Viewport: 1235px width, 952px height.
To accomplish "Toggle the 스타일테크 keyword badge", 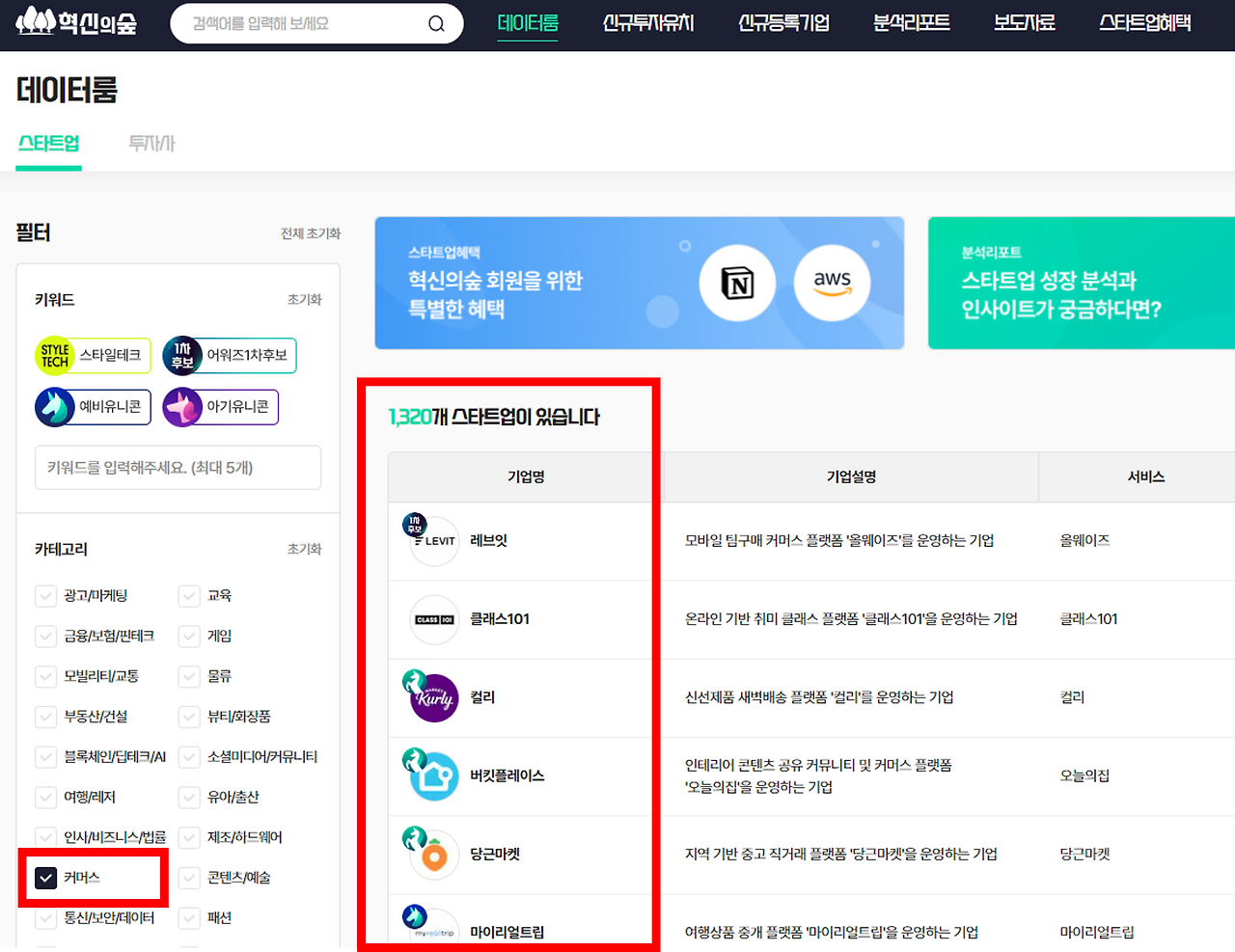I will click(x=93, y=355).
